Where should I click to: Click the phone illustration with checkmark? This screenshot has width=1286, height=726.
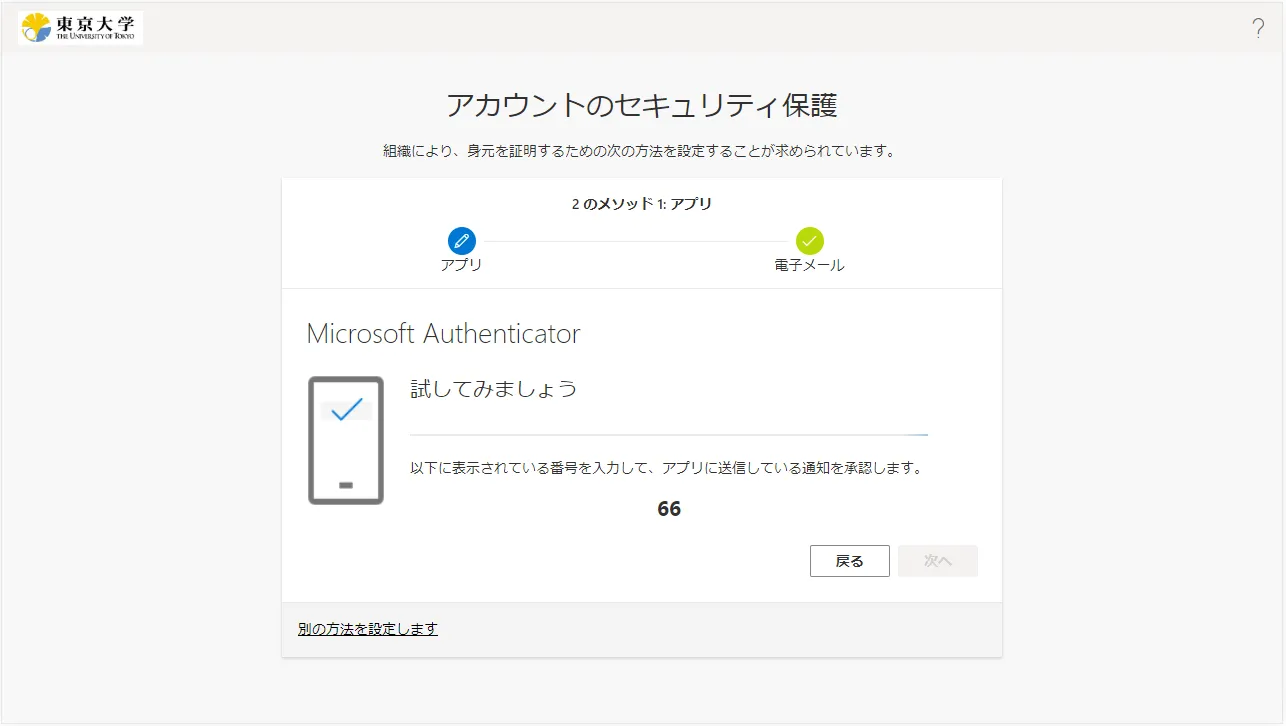coord(346,440)
